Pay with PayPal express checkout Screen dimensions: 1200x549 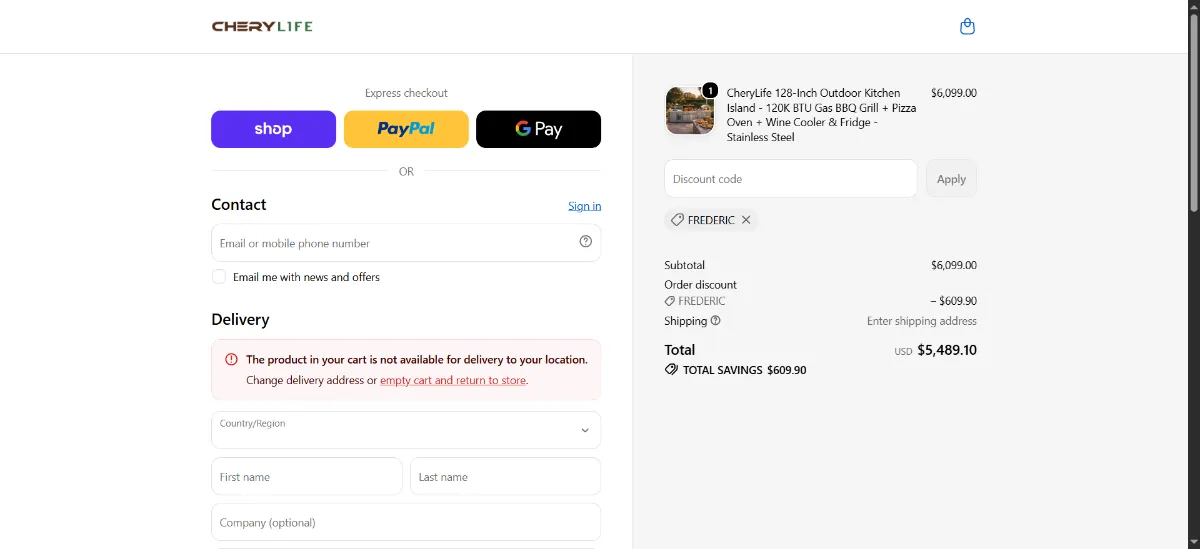406,129
